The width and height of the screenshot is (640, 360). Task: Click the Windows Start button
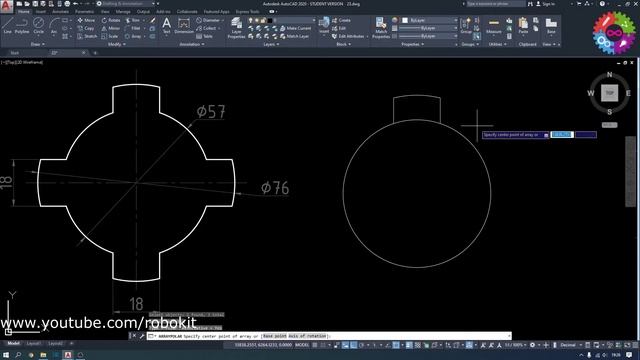coord(6,355)
